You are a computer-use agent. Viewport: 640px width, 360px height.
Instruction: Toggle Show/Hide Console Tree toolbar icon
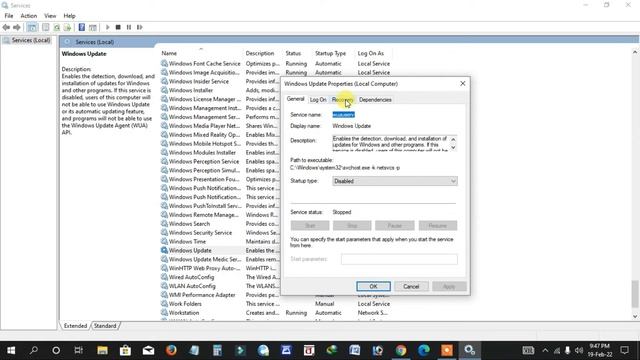[x=32, y=27]
